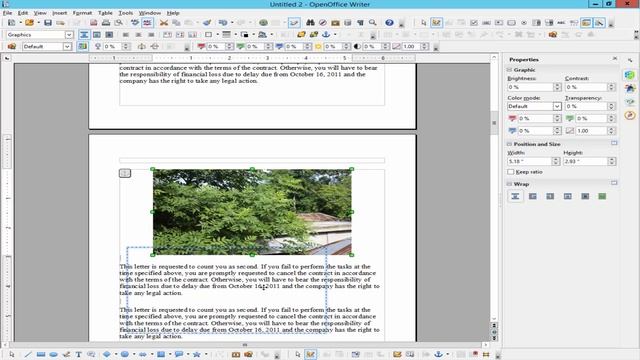640x360 pixels.
Task: Click the Change Anchor icon in the frame toolbar
Action: (x=326, y=35)
